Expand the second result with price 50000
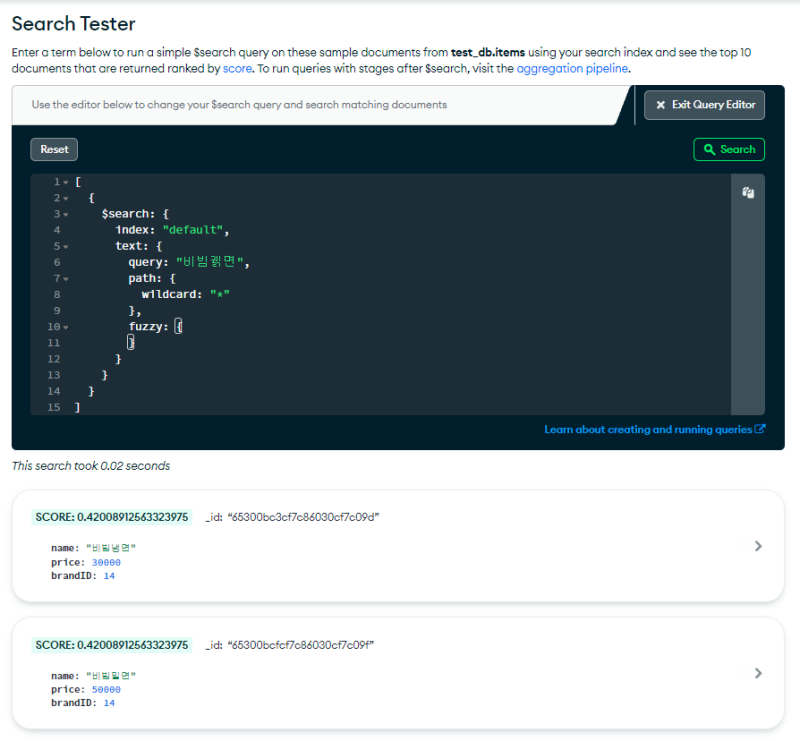800x741 pixels. point(758,673)
